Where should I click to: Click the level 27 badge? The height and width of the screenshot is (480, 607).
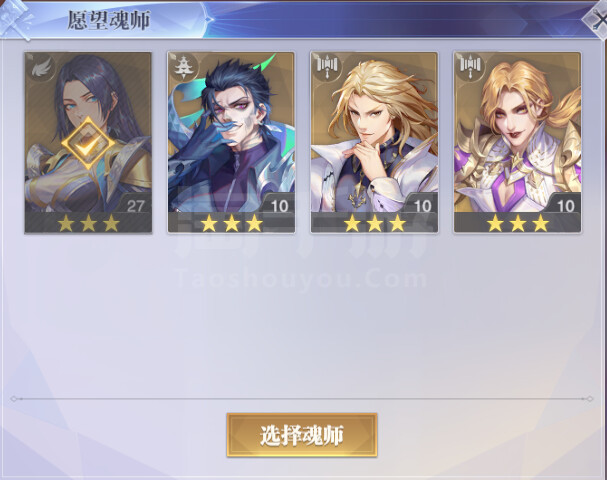point(135,206)
